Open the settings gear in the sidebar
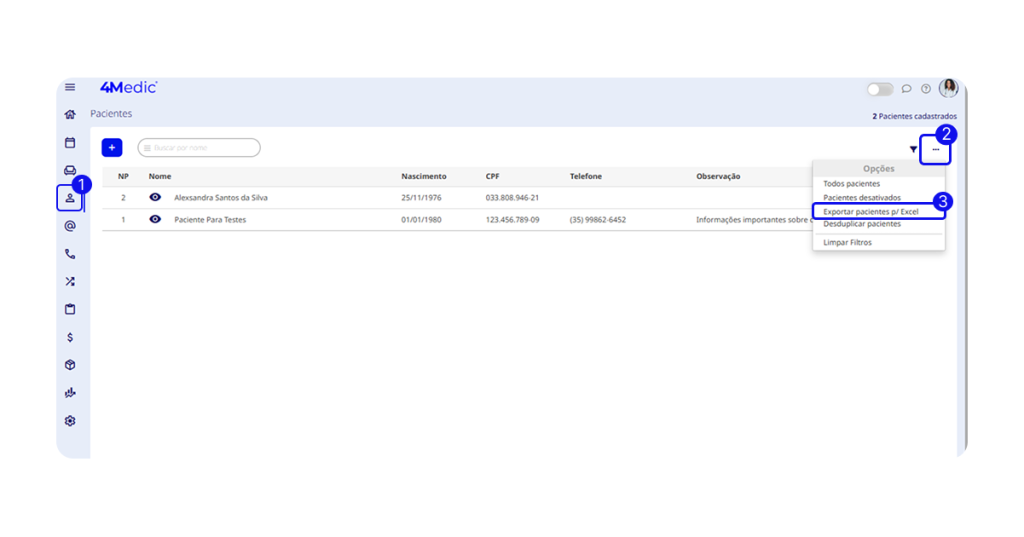 [70, 421]
